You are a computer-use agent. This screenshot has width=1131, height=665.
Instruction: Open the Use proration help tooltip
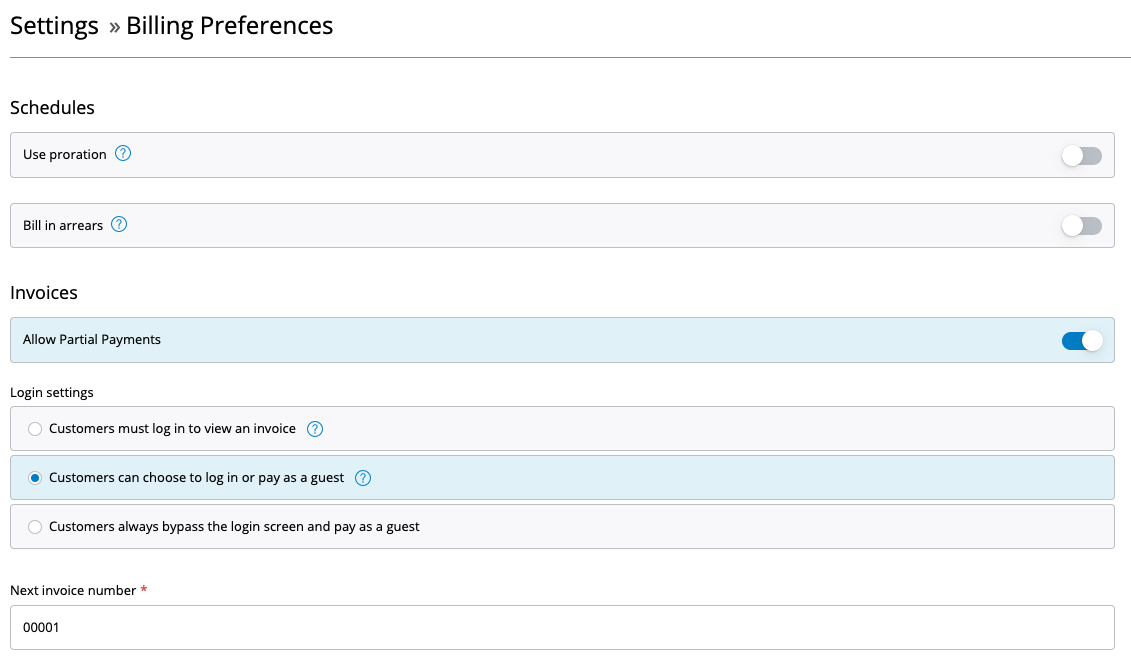pyautogui.click(x=123, y=153)
